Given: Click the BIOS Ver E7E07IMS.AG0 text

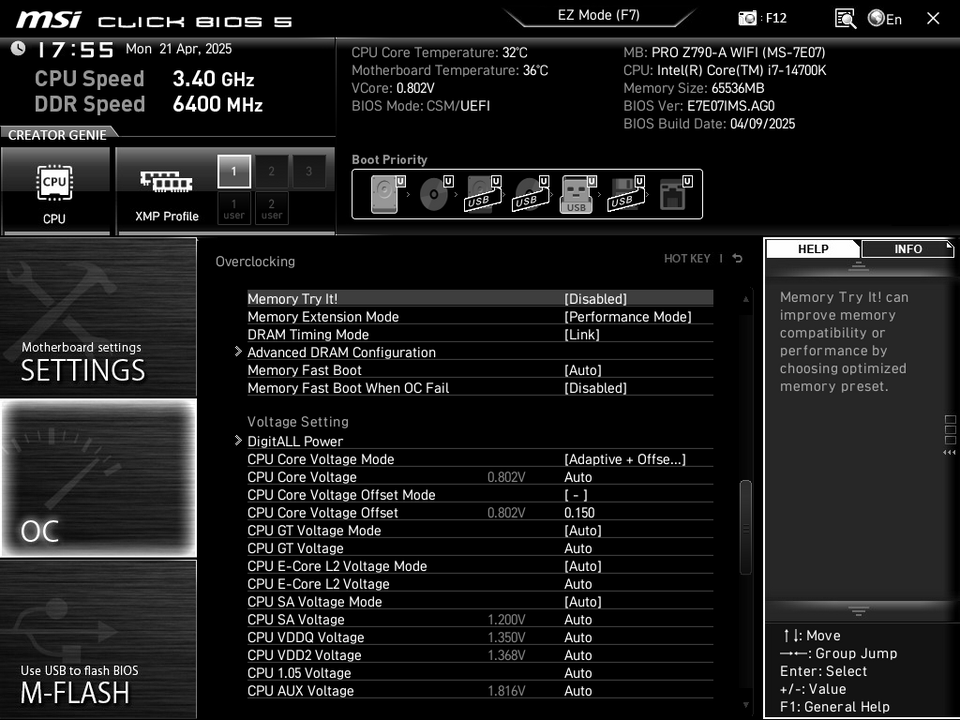Looking at the screenshot, I should pos(699,106).
